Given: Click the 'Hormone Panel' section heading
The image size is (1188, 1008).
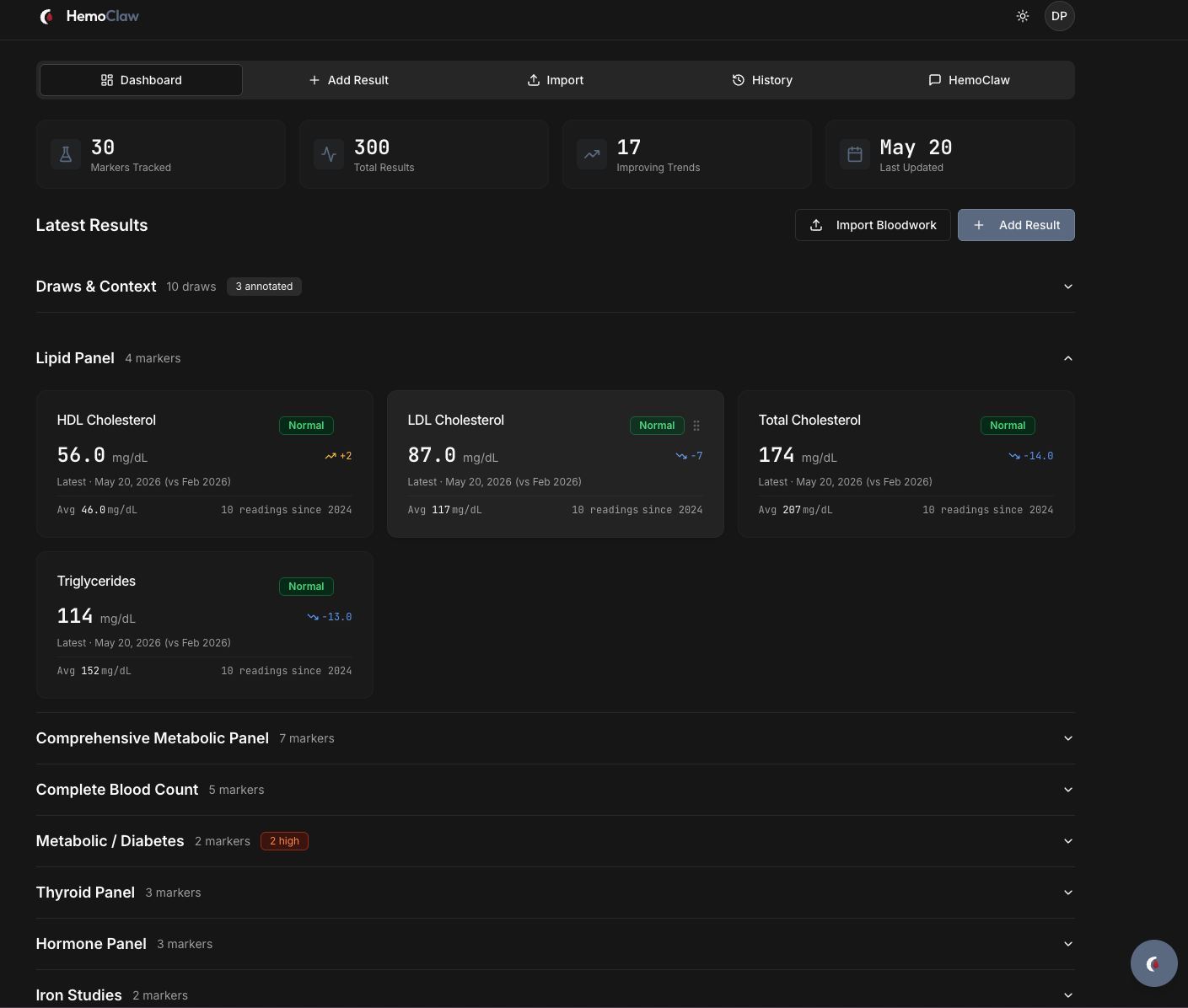Looking at the screenshot, I should (x=91, y=944).
